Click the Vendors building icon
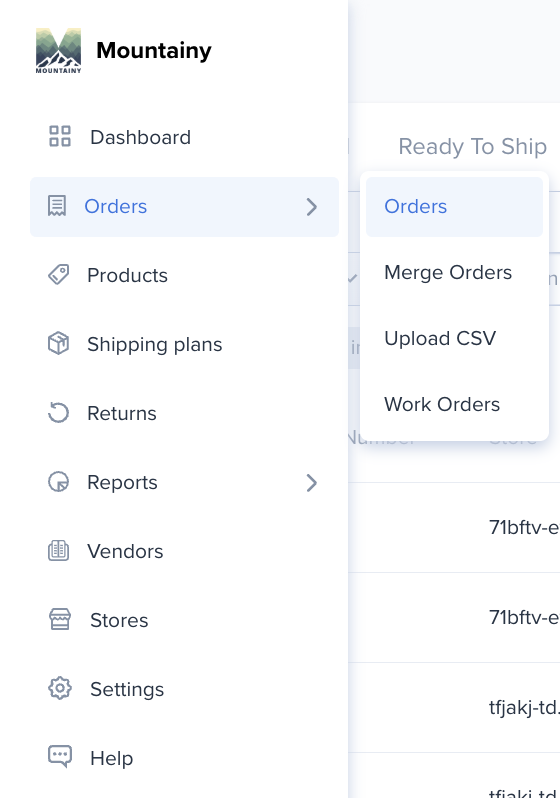 coord(58,551)
